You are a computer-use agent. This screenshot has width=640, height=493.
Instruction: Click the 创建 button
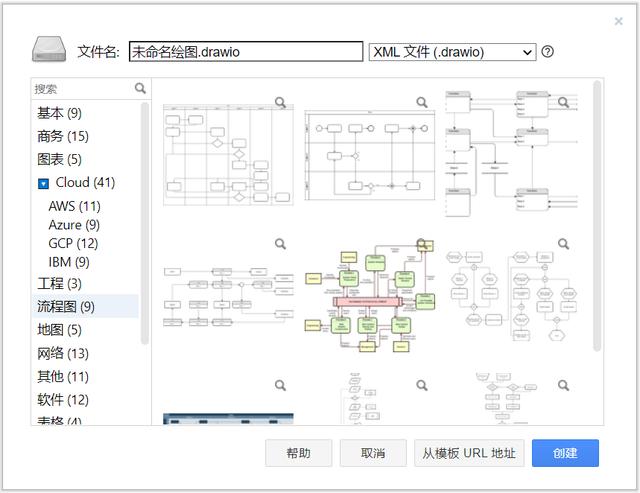point(565,453)
